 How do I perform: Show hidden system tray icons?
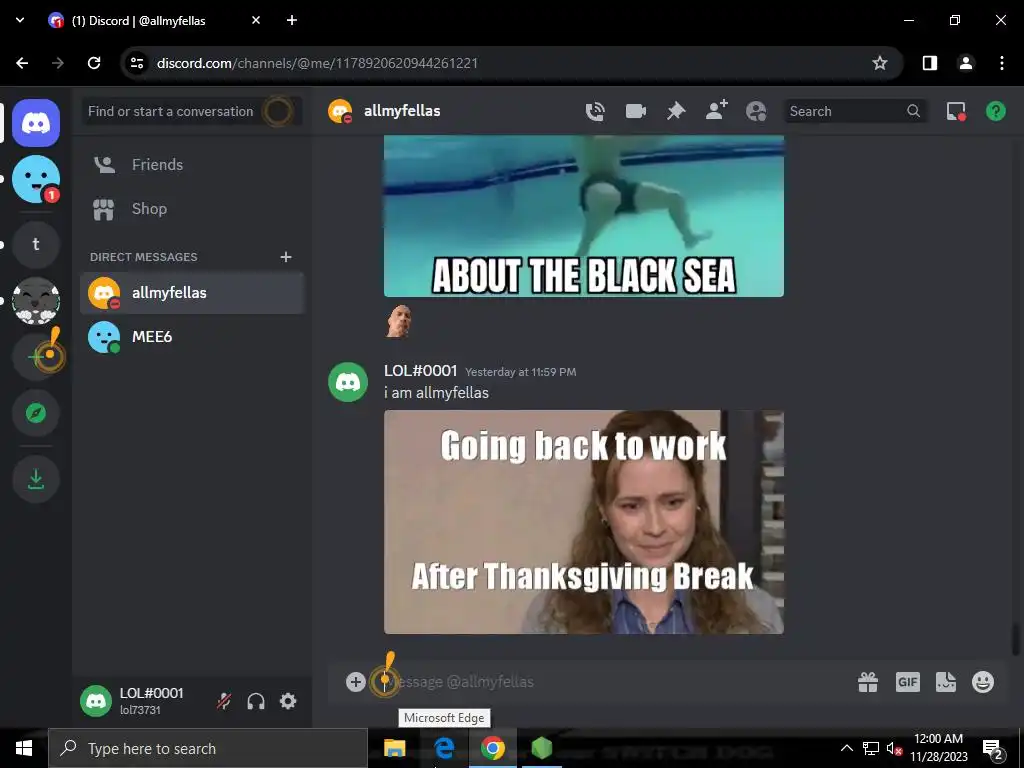coord(846,748)
